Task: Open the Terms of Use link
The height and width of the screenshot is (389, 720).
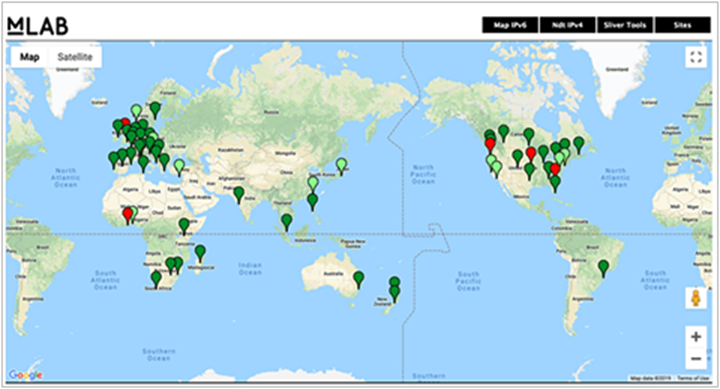Action: pos(693,378)
